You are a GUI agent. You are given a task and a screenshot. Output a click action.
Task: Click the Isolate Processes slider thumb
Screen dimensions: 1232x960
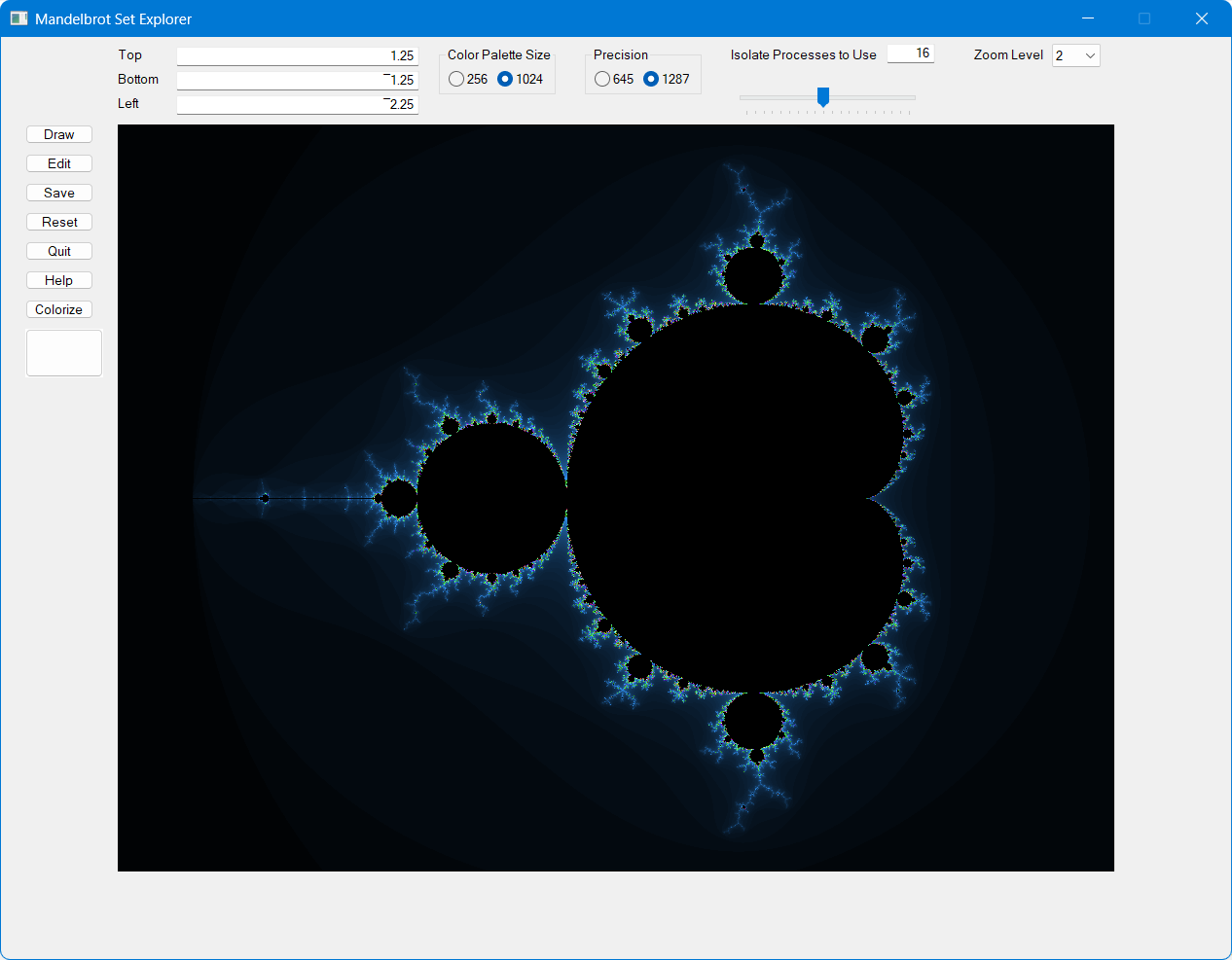point(823,96)
